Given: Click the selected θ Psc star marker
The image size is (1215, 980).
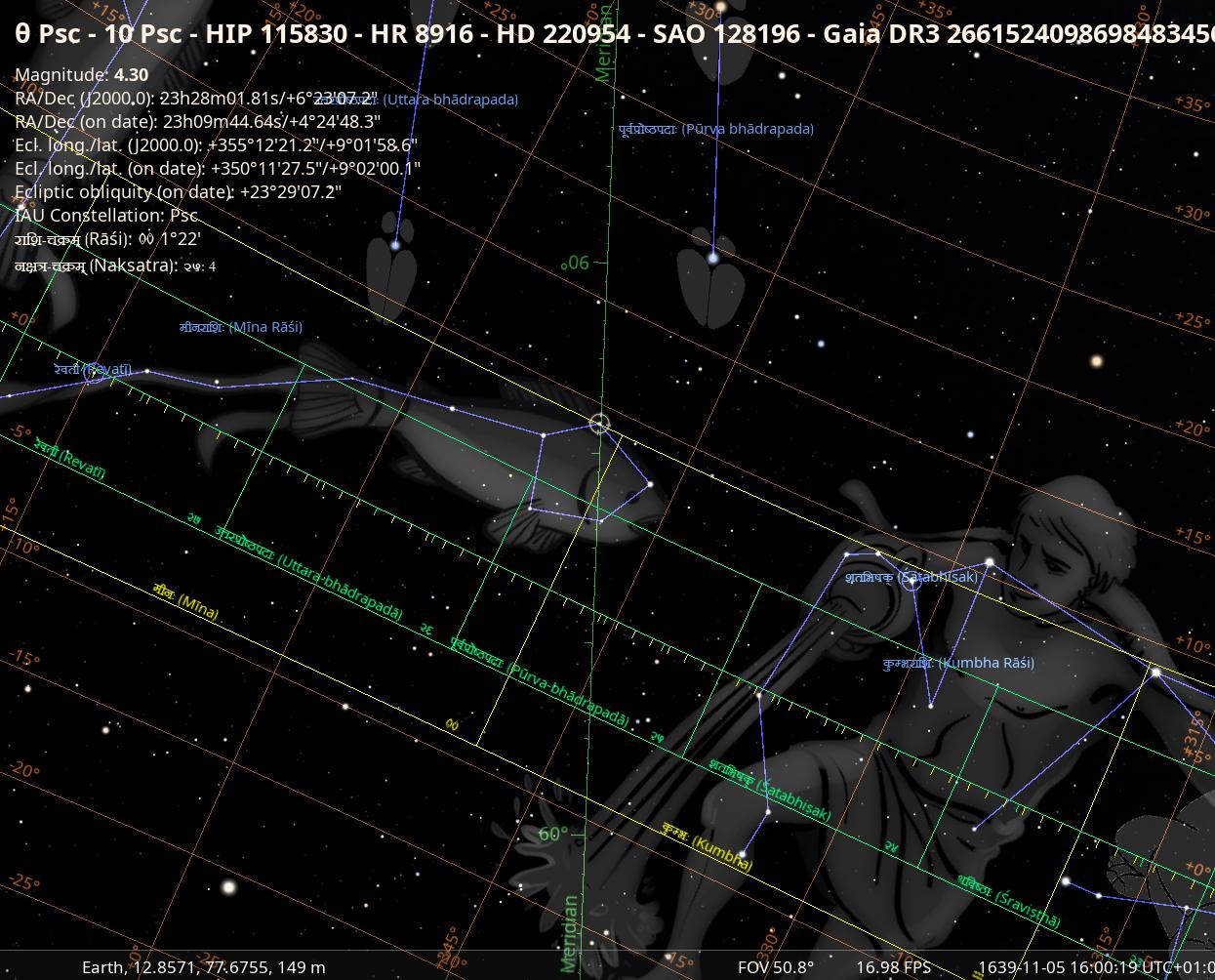Looking at the screenshot, I should coord(599,423).
